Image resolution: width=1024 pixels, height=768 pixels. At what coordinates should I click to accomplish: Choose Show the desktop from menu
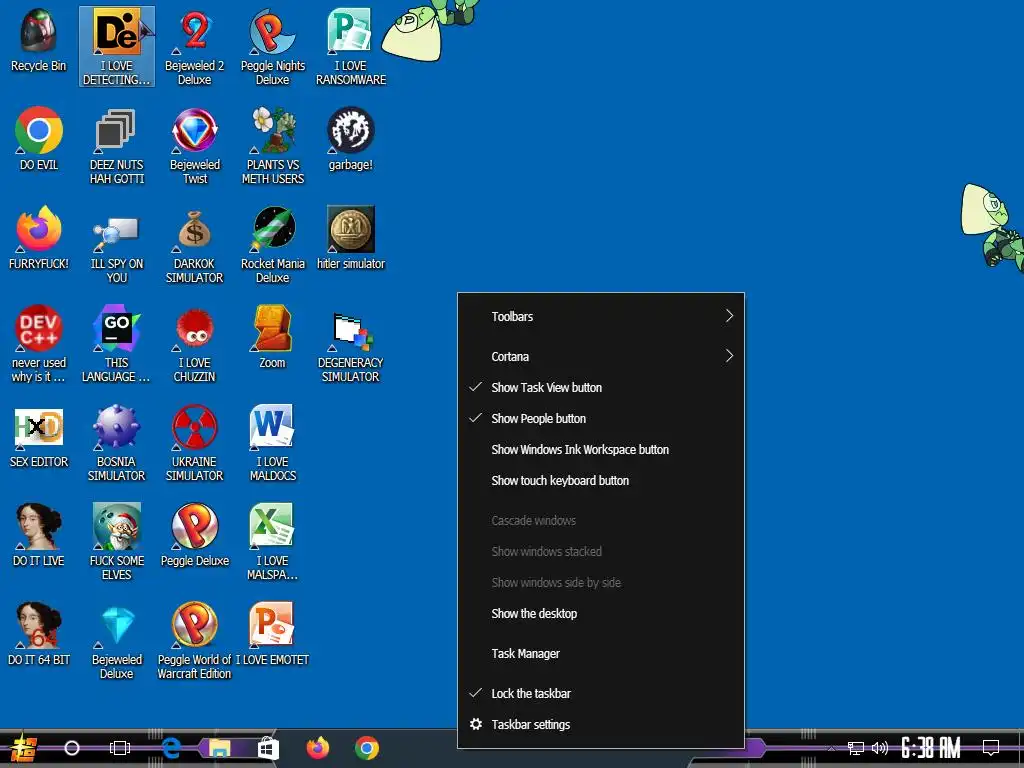[601, 614]
